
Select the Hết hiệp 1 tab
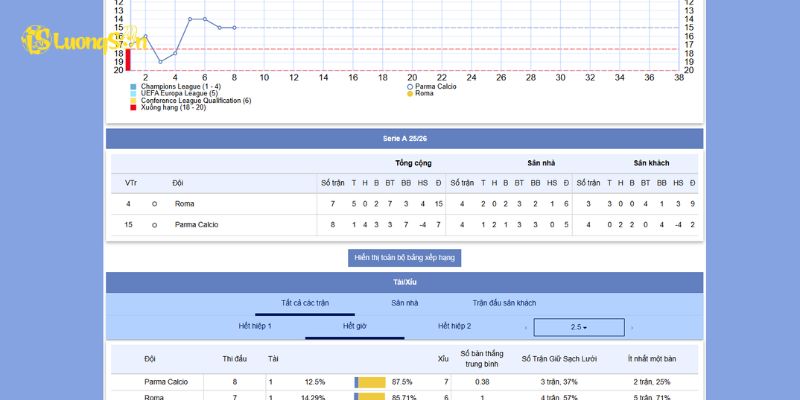255,327
